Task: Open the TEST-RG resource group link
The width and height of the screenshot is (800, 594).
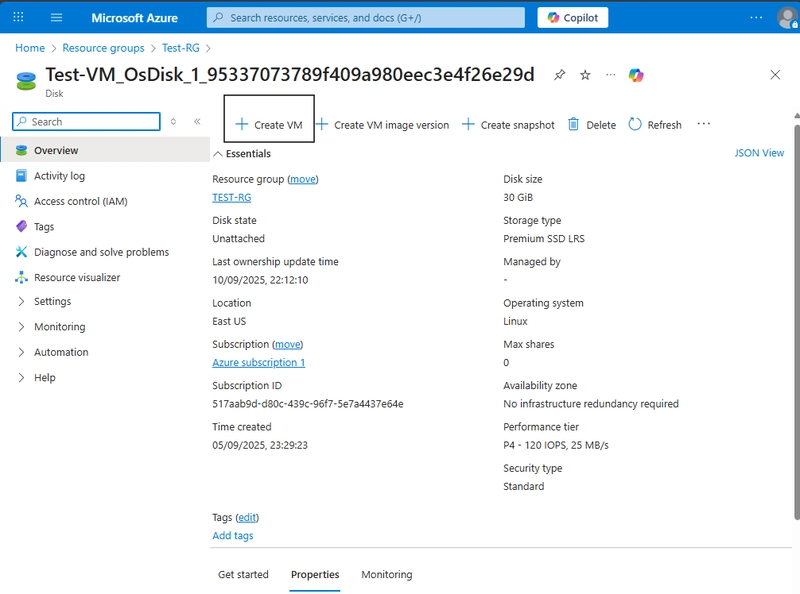Action: coord(232,197)
